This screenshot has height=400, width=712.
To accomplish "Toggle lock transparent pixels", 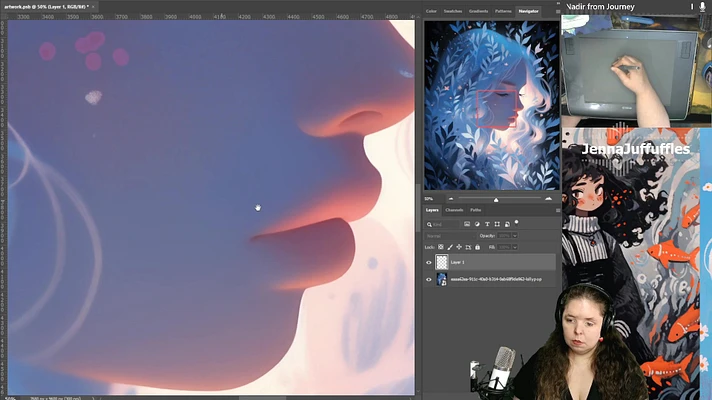I will (440, 247).
